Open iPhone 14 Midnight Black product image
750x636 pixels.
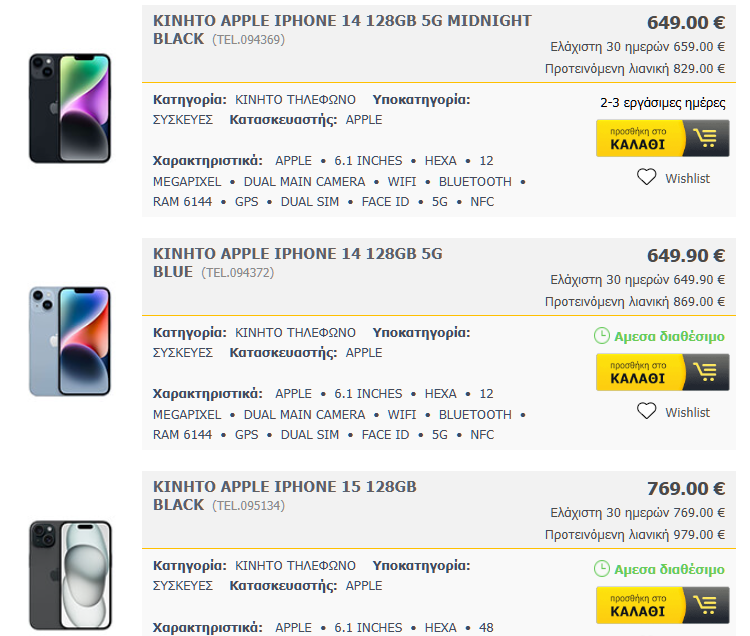pos(70,108)
